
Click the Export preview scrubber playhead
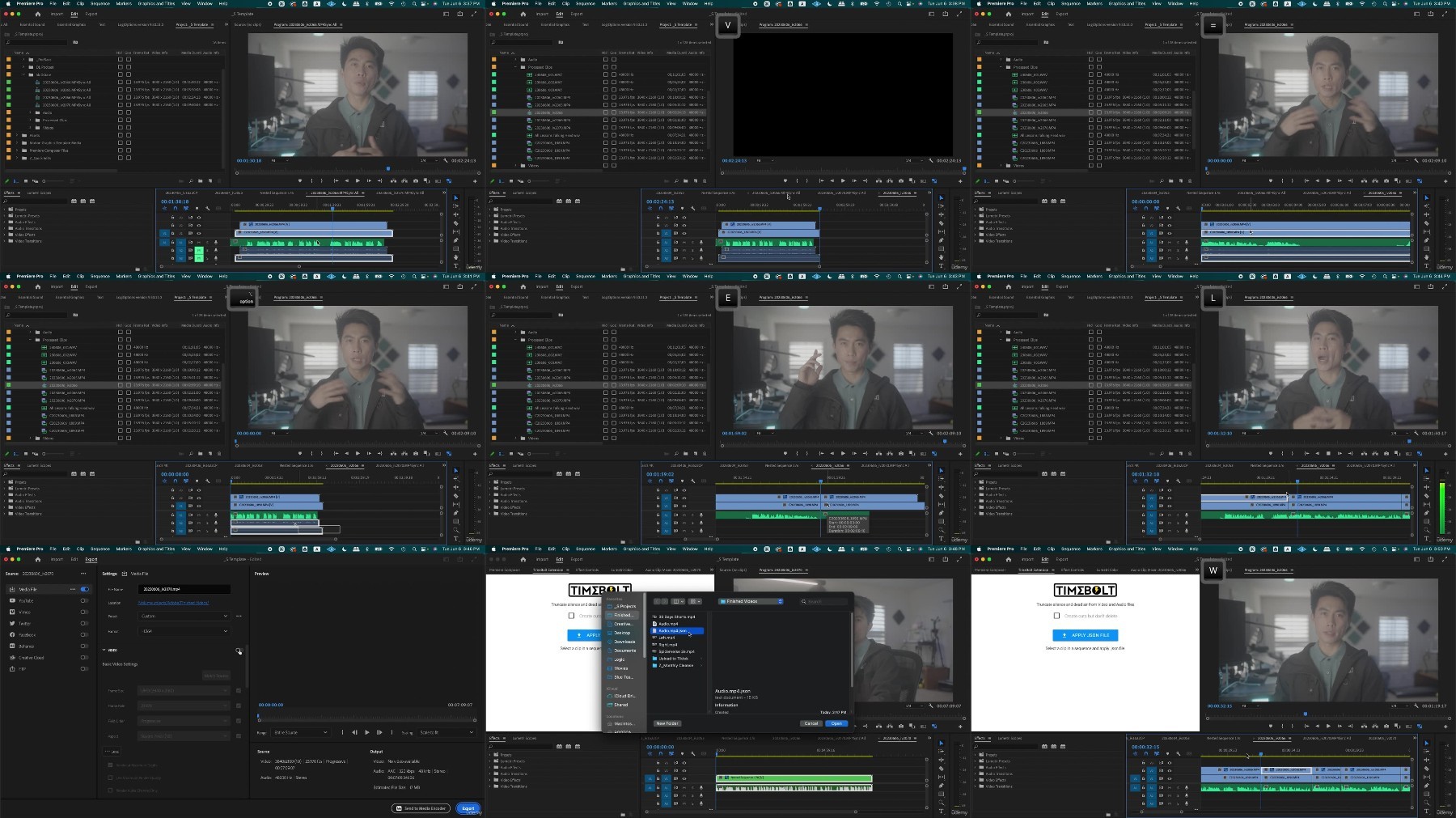coord(258,715)
